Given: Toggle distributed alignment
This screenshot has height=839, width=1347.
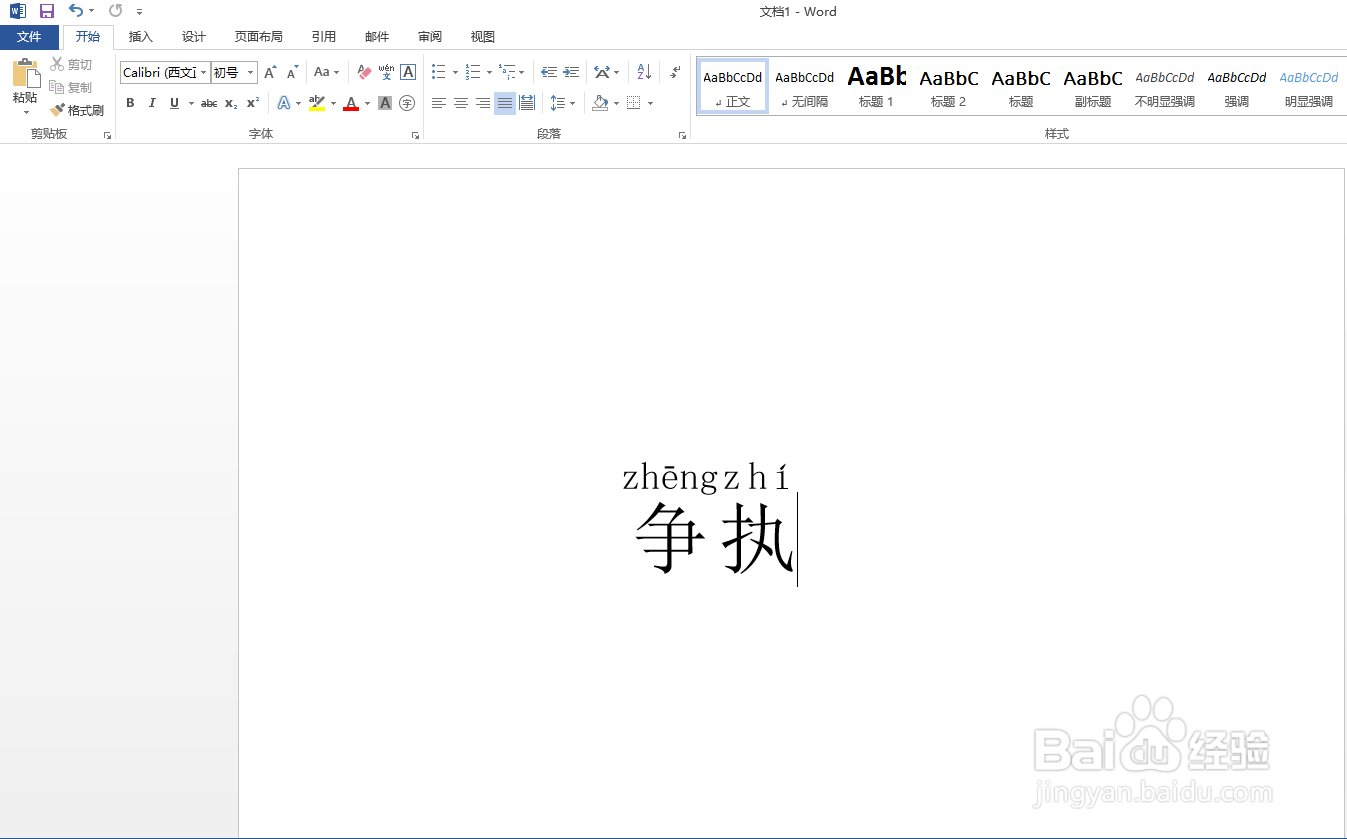Looking at the screenshot, I should click(527, 103).
